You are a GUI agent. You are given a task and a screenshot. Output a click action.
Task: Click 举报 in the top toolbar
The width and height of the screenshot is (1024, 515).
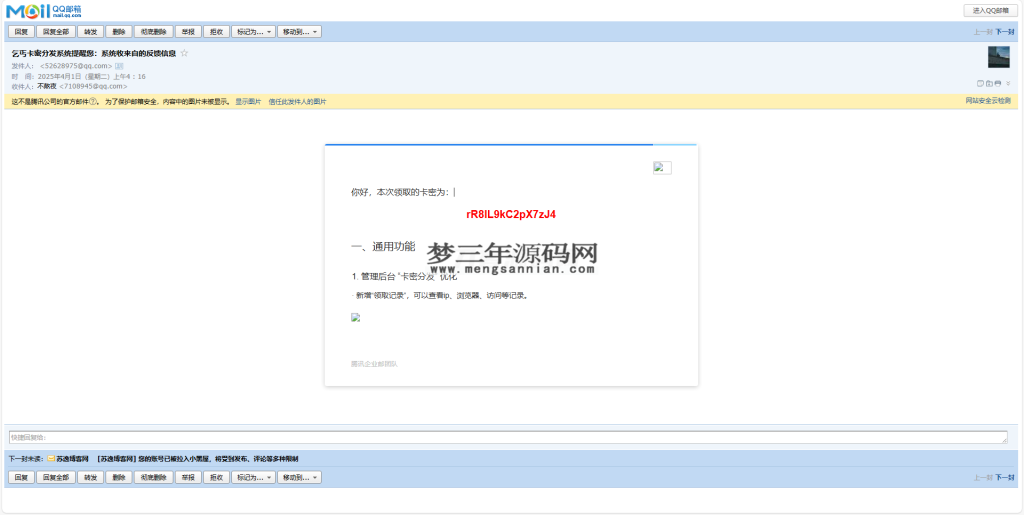pos(188,31)
